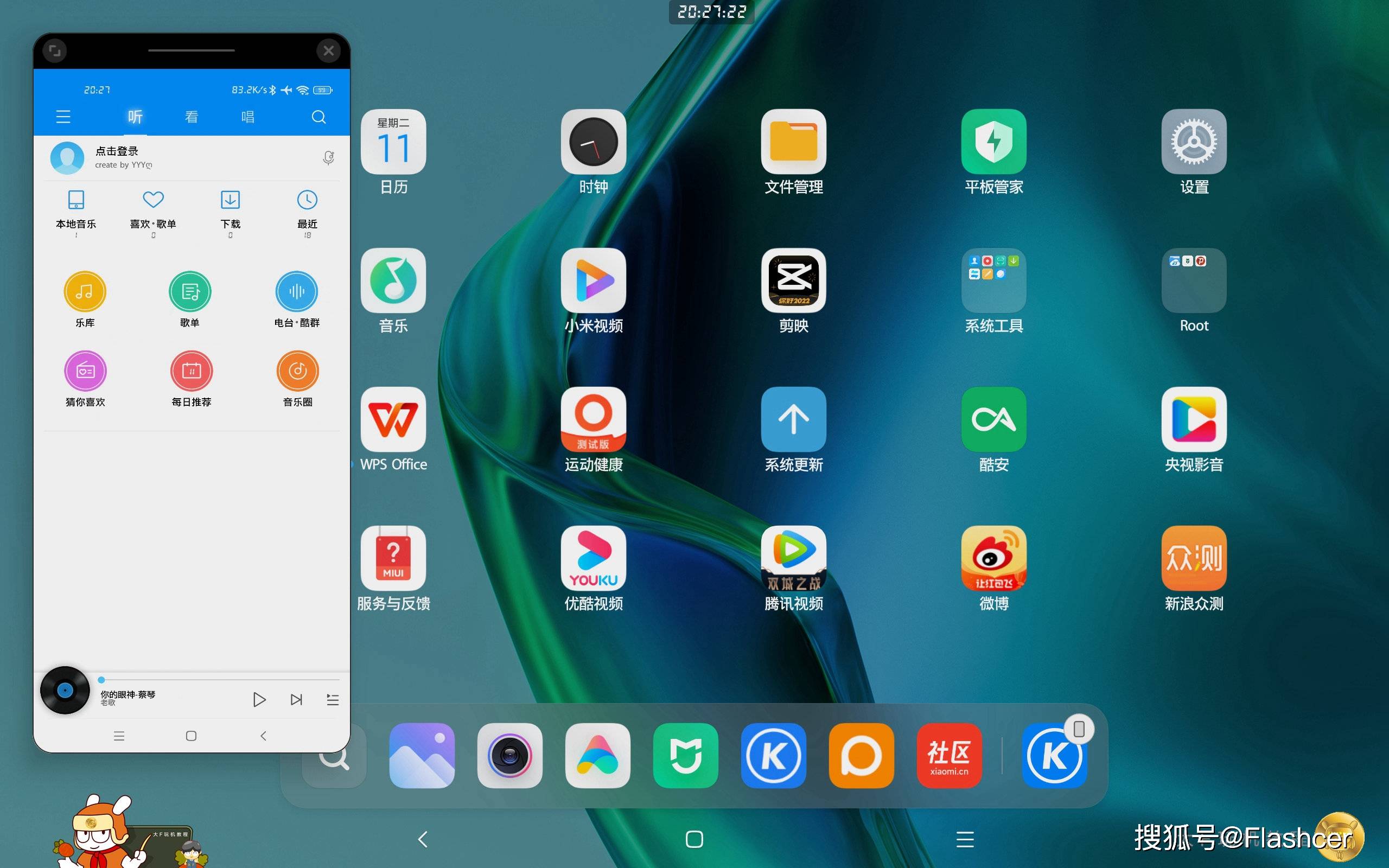The height and width of the screenshot is (868, 1389).
Task: Launch the 酷安 app
Action: click(x=994, y=430)
